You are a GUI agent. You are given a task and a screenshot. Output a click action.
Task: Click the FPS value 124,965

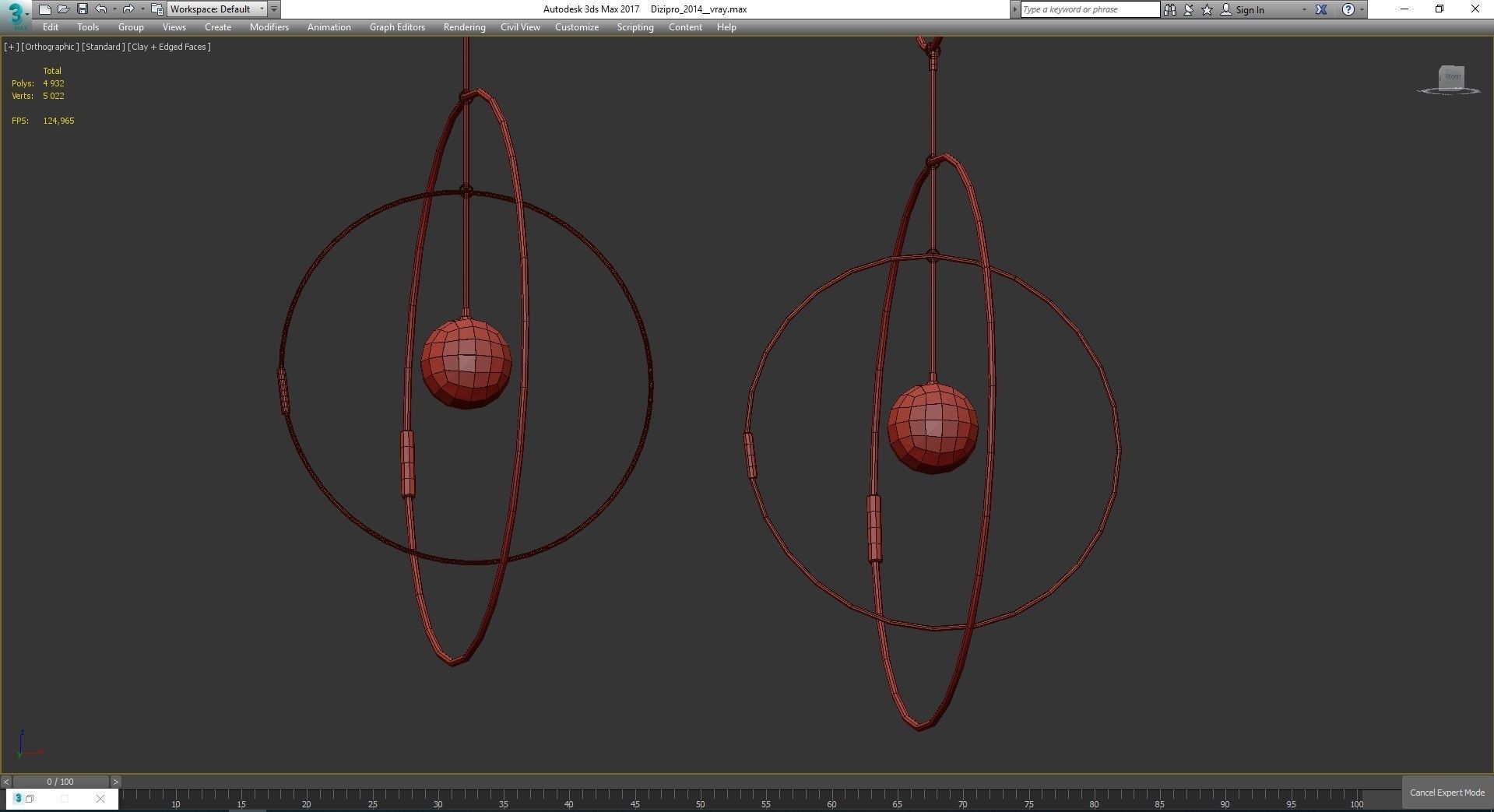[x=58, y=121]
